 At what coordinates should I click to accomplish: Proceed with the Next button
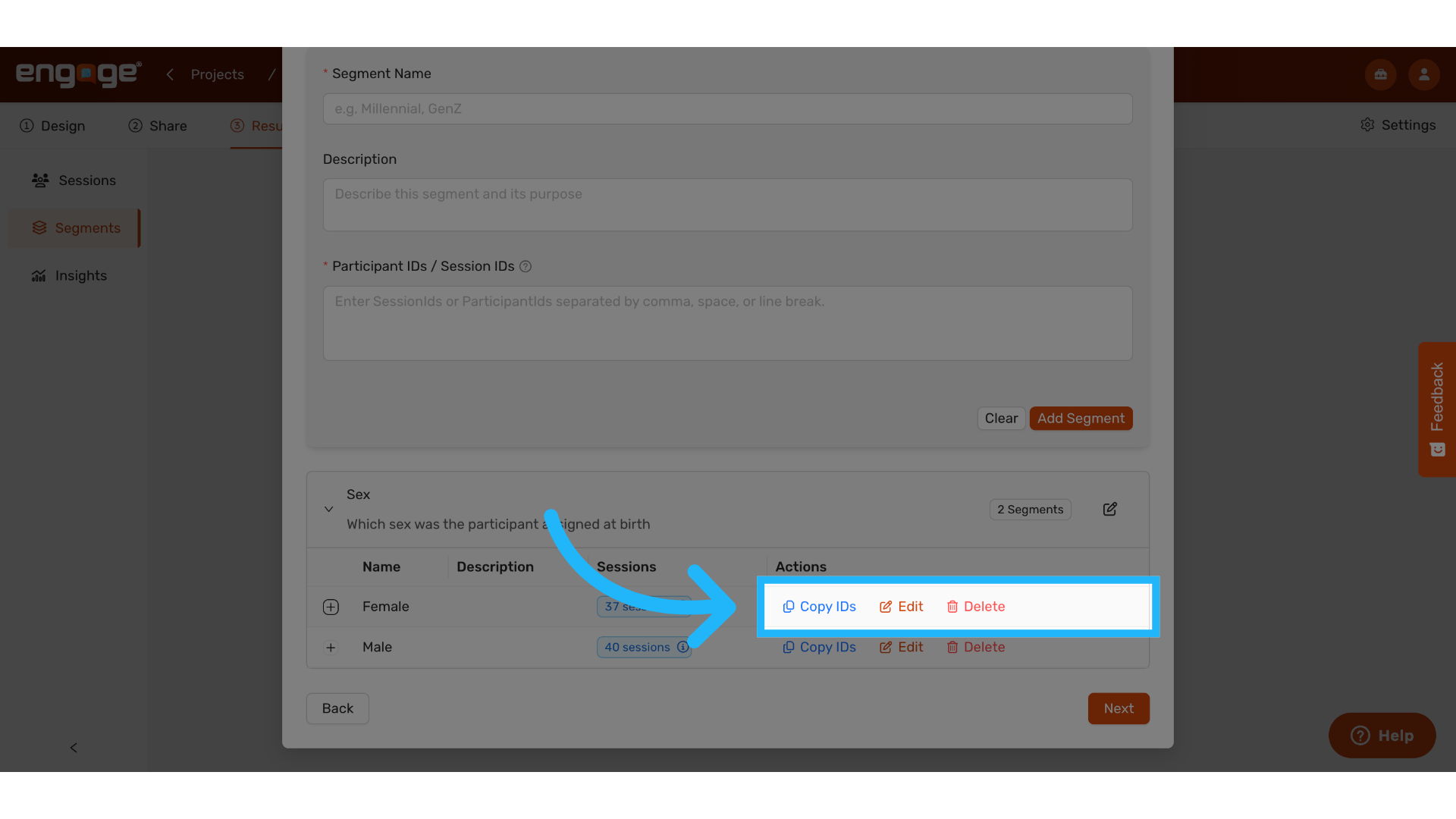pyautogui.click(x=1119, y=708)
